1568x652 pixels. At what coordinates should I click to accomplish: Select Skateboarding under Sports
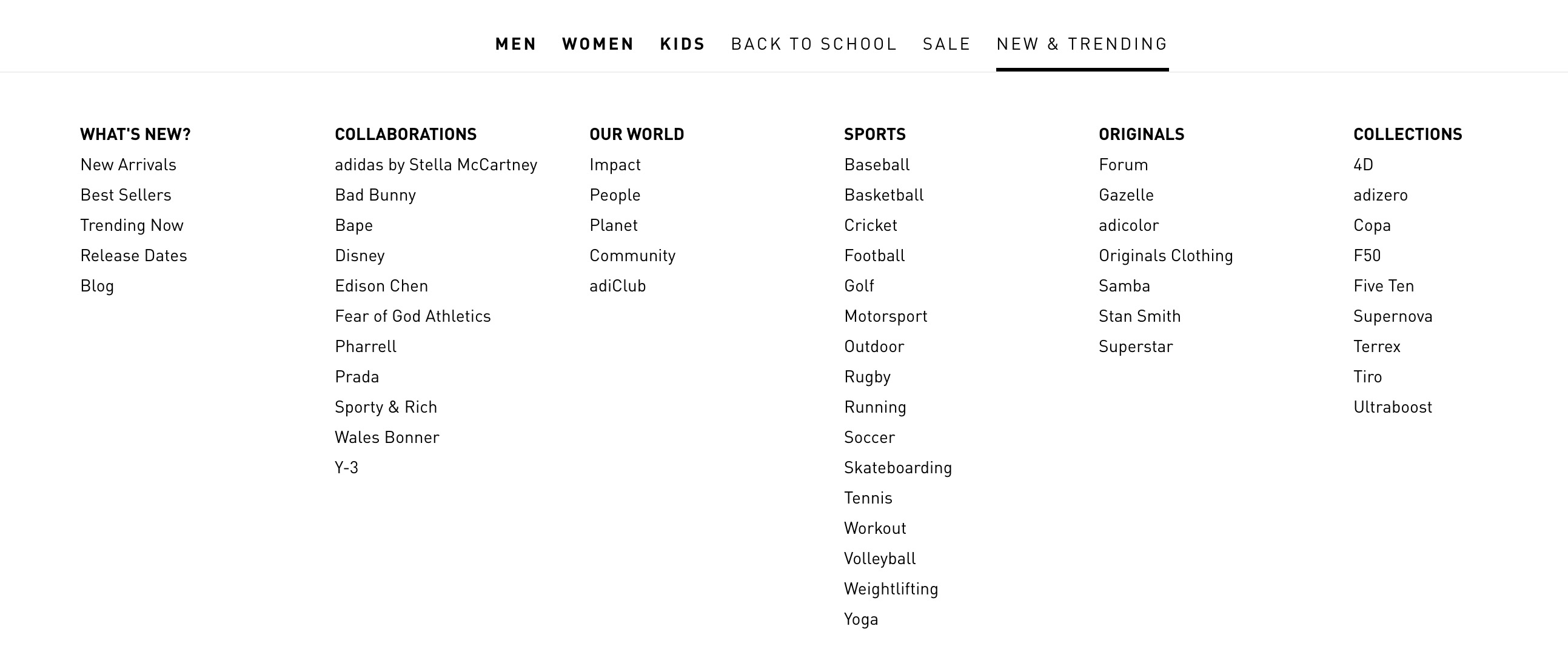point(898,468)
